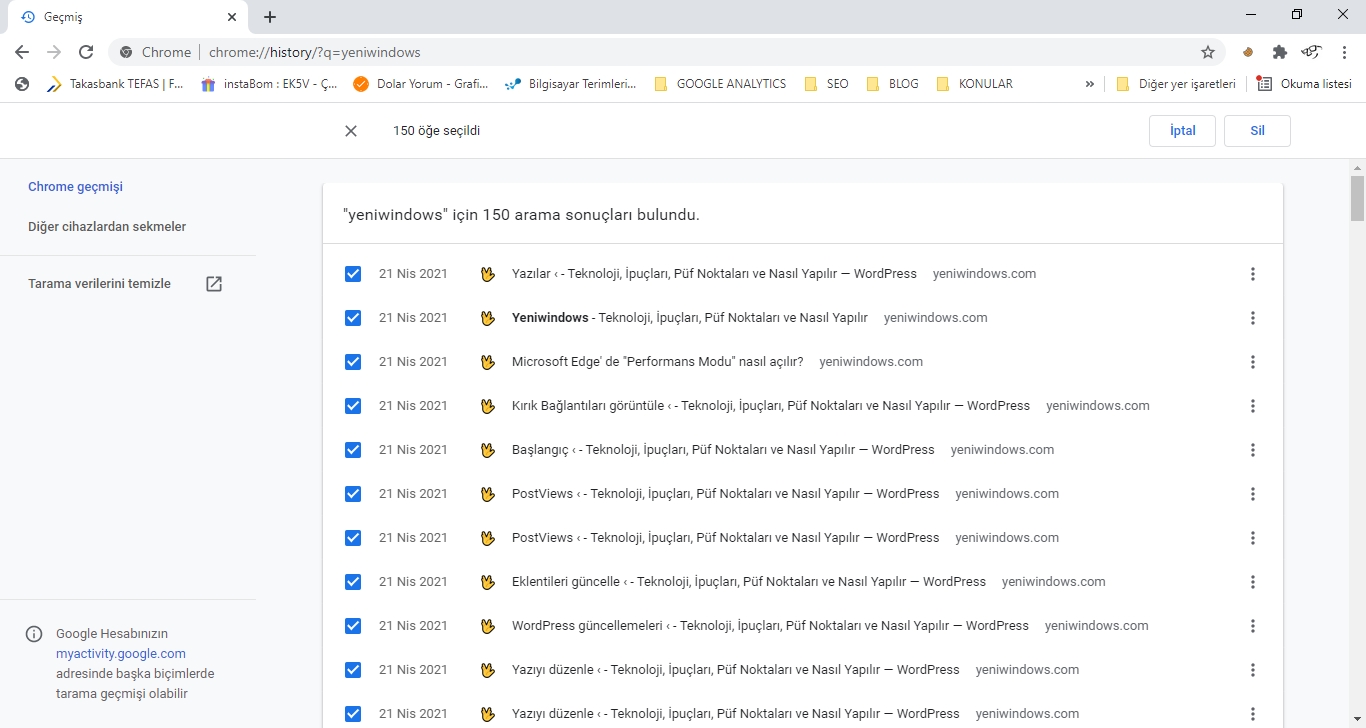Open the Yeniwindows history link
This screenshot has width=1366, height=728.
tap(689, 318)
